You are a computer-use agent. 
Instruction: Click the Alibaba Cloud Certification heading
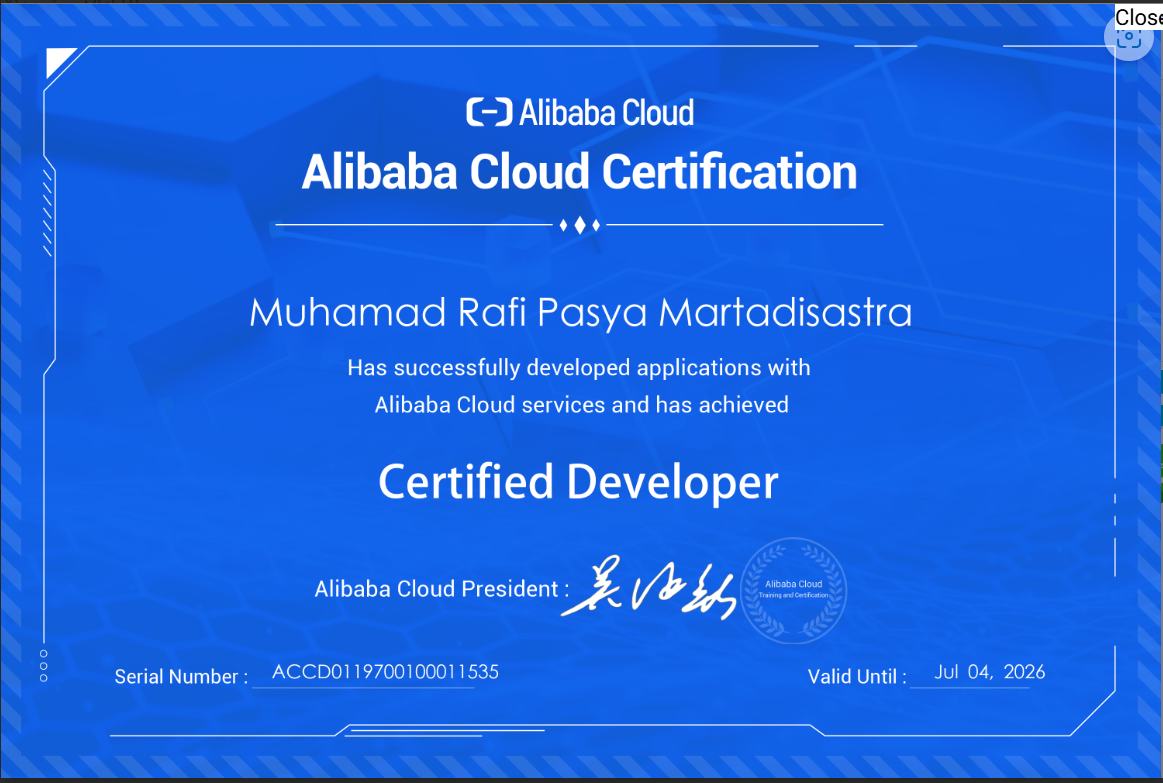click(x=579, y=172)
